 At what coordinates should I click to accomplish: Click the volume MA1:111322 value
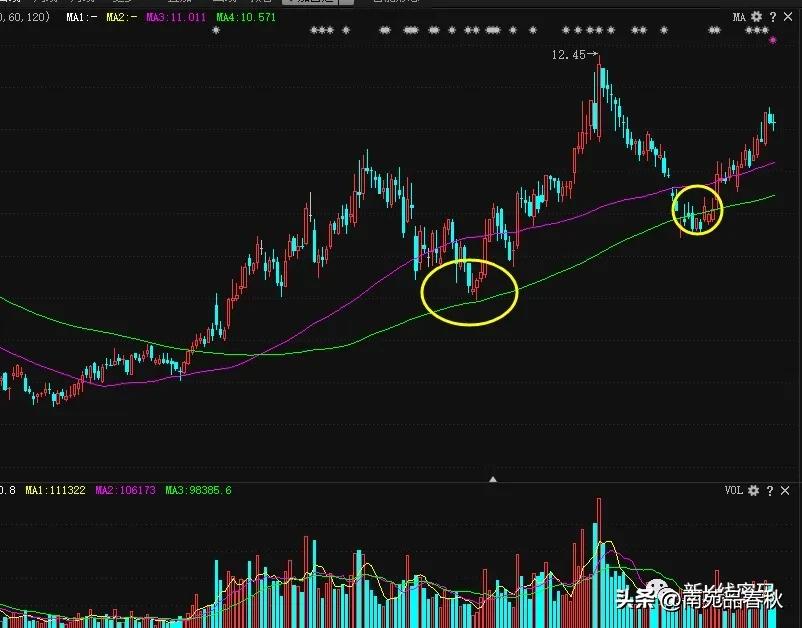click(x=55, y=490)
